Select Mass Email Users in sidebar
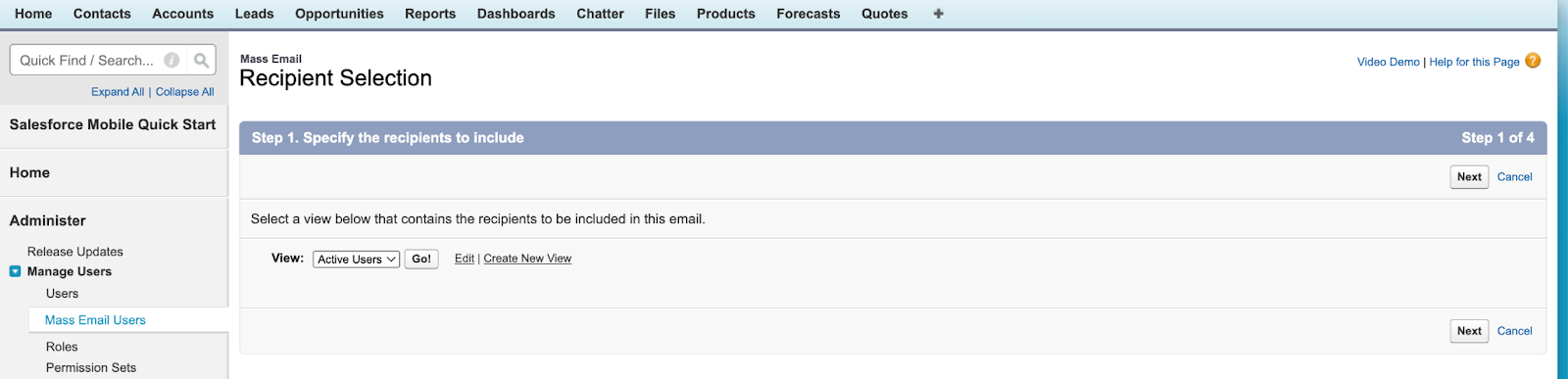The image size is (1568, 379). click(95, 320)
